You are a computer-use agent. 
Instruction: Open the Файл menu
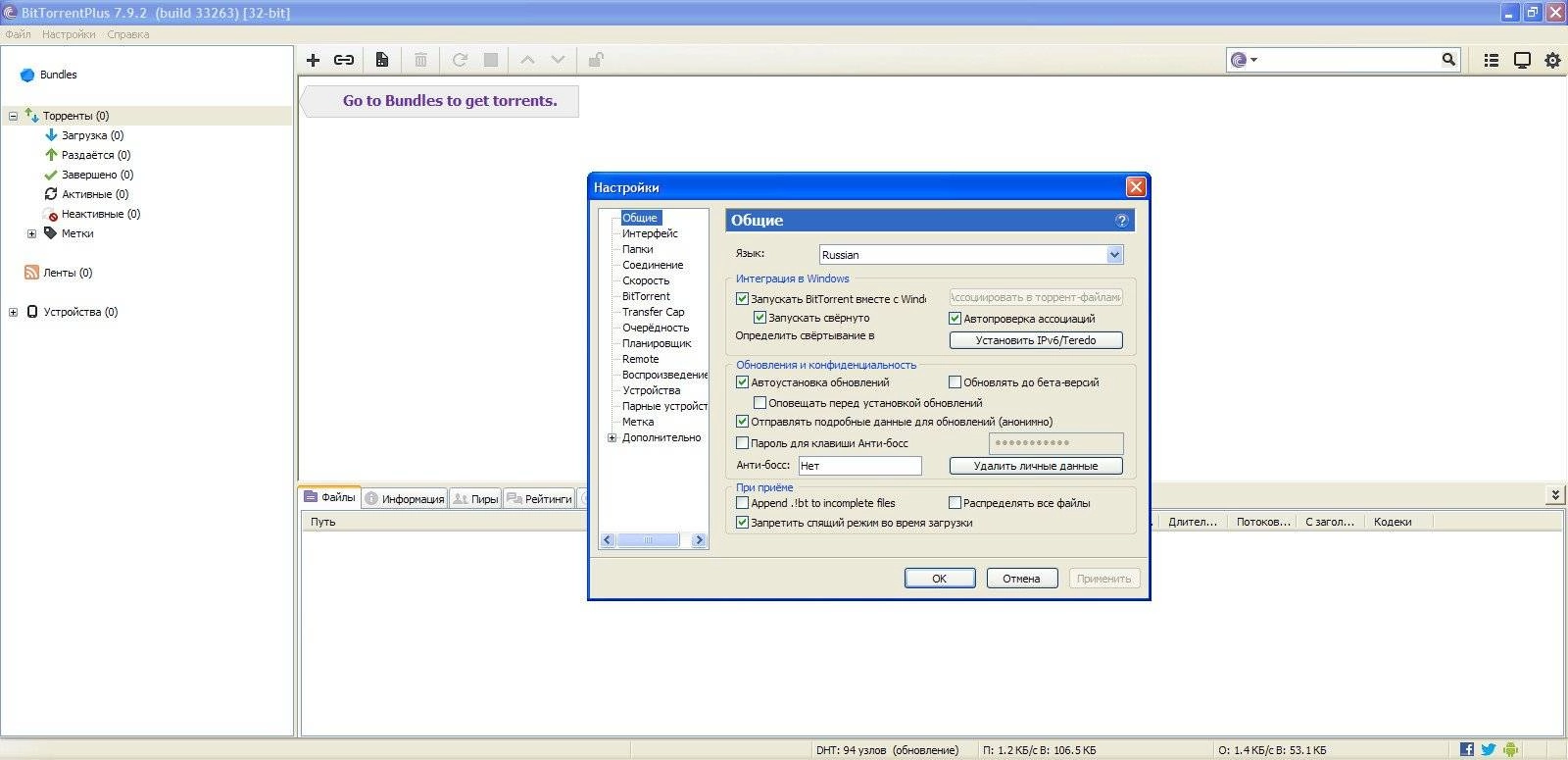(18, 34)
